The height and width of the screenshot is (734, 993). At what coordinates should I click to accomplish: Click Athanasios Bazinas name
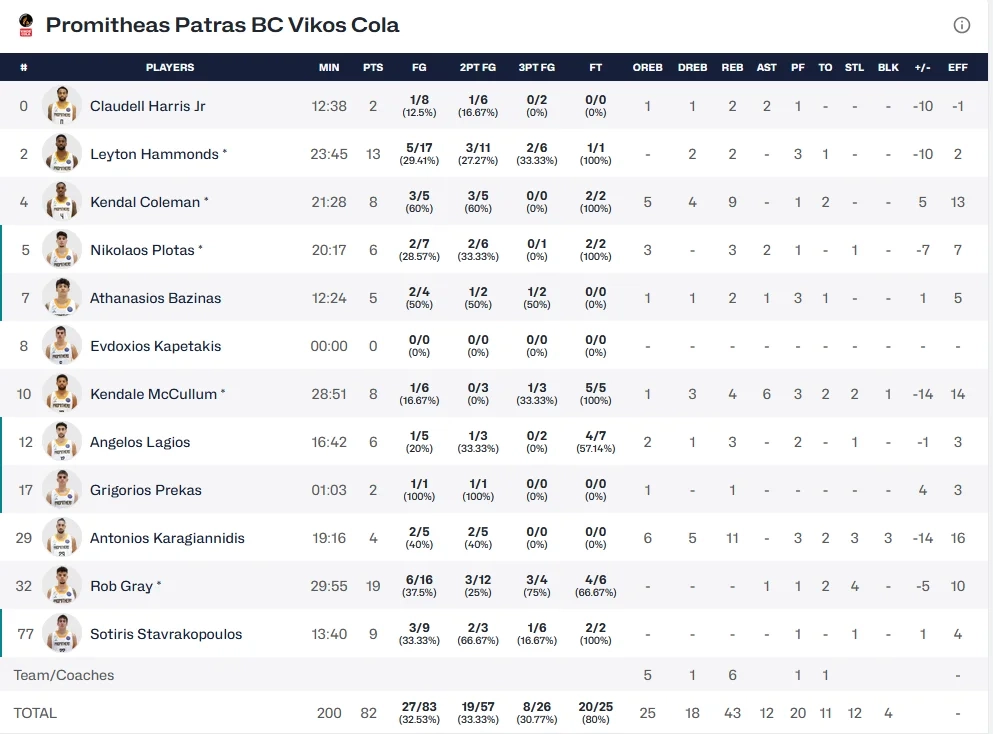[155, 298]
